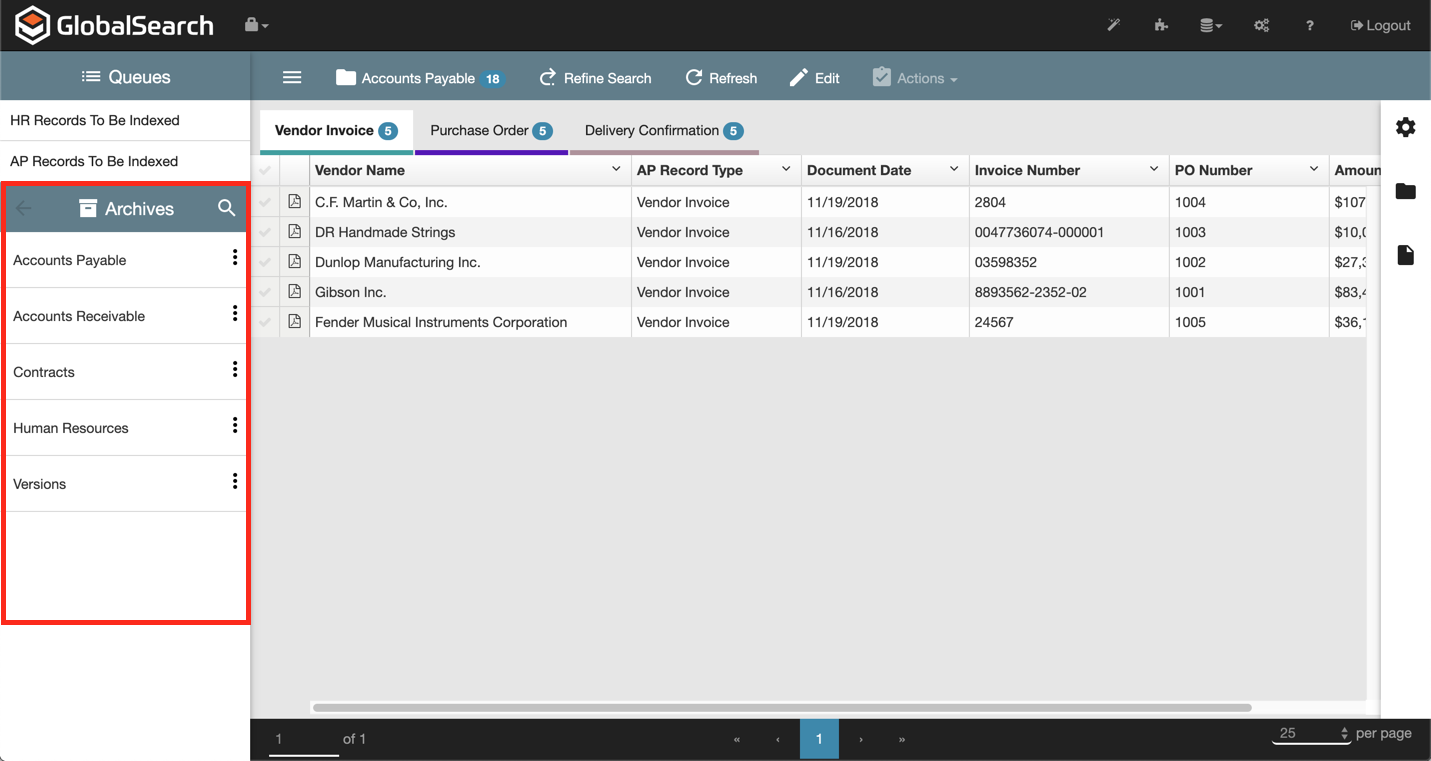Screen dimensions: 1431x761
Task: Click the Archives search magnifier icon
Action: 227,208
